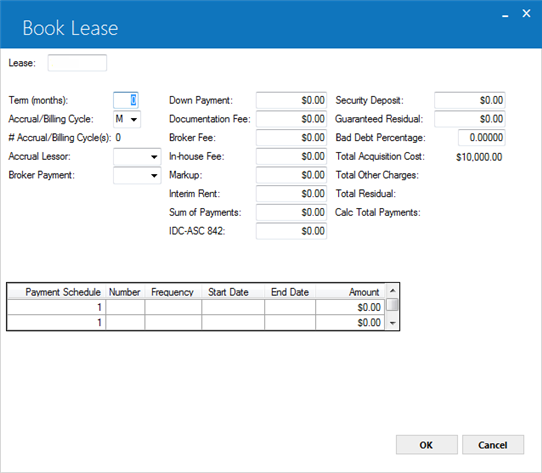Click the Cancel button
The width and height of the screenshot is (542, 473).
493,445
